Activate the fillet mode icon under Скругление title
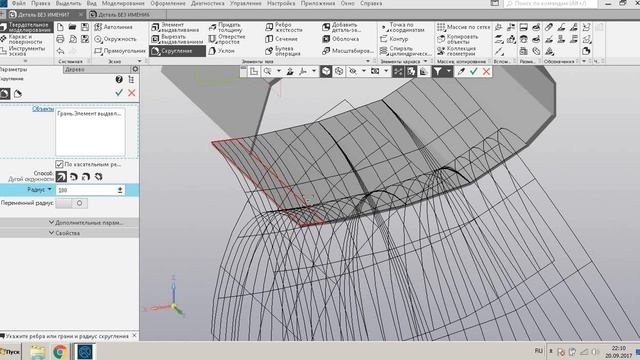640x360 pixels. (x=5, y=94)
